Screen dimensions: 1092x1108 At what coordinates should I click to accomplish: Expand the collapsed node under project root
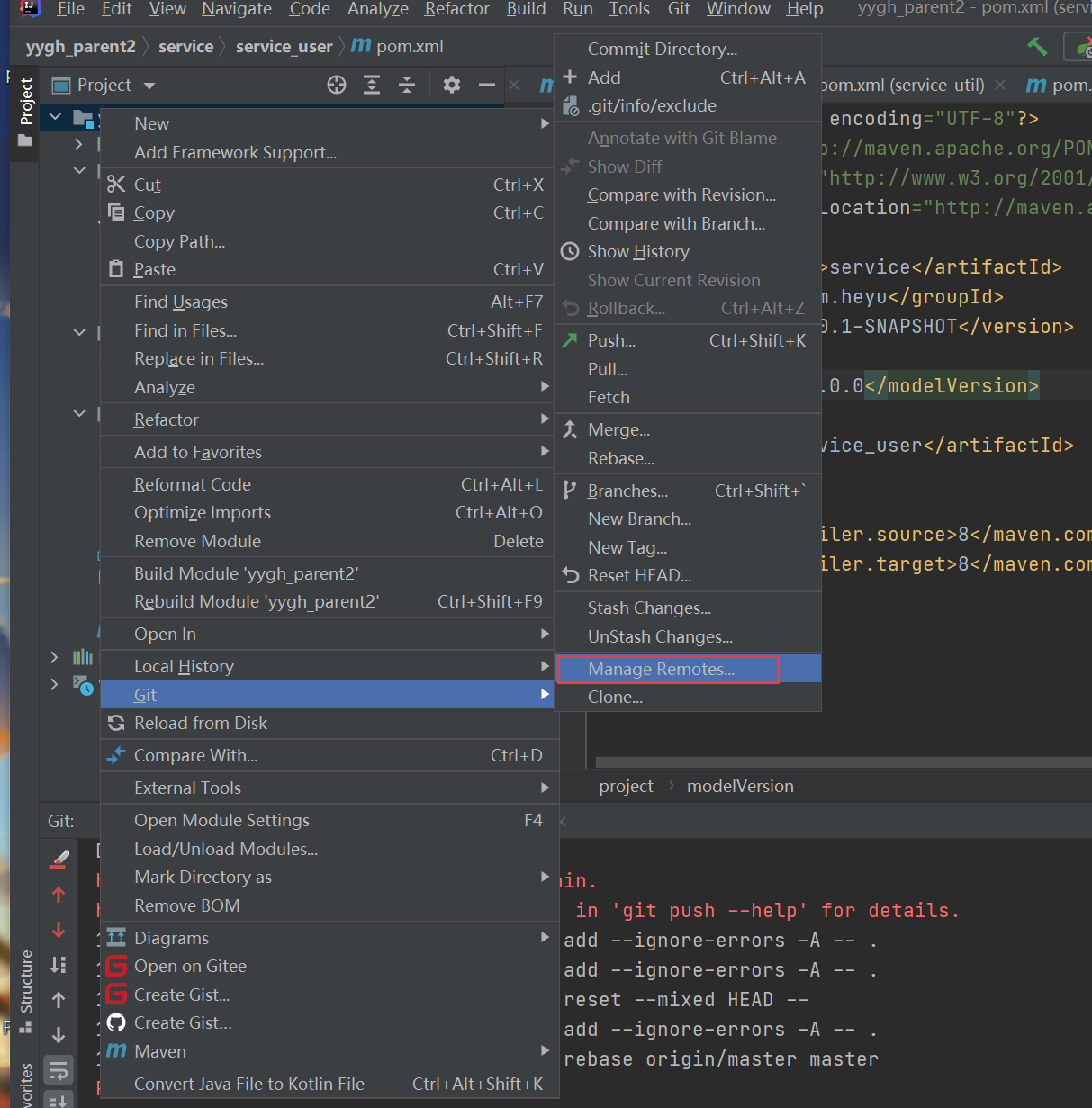click(x=79, y=143)
